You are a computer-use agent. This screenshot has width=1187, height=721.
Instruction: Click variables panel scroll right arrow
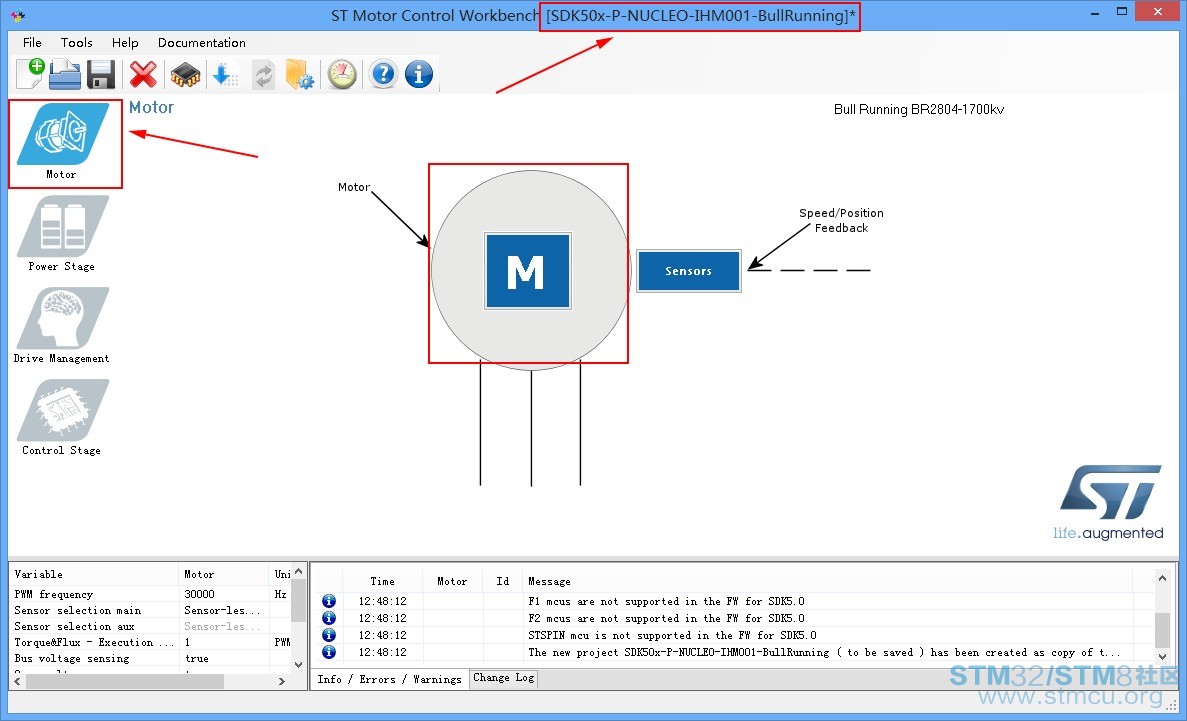click(282, 681)
